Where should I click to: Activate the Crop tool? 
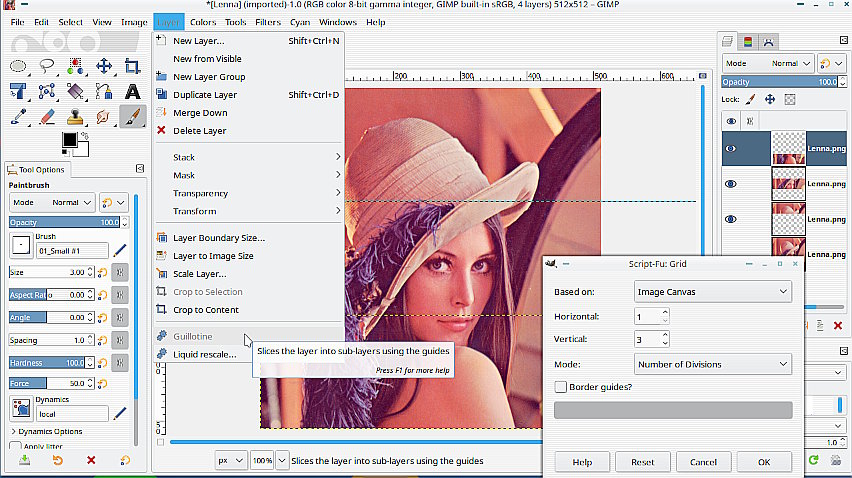pos(132,67)
